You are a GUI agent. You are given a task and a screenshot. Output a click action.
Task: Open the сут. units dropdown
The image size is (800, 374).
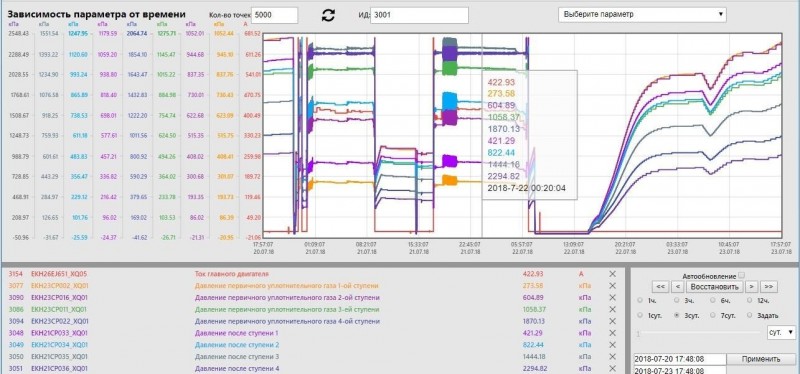click(781, 333)
